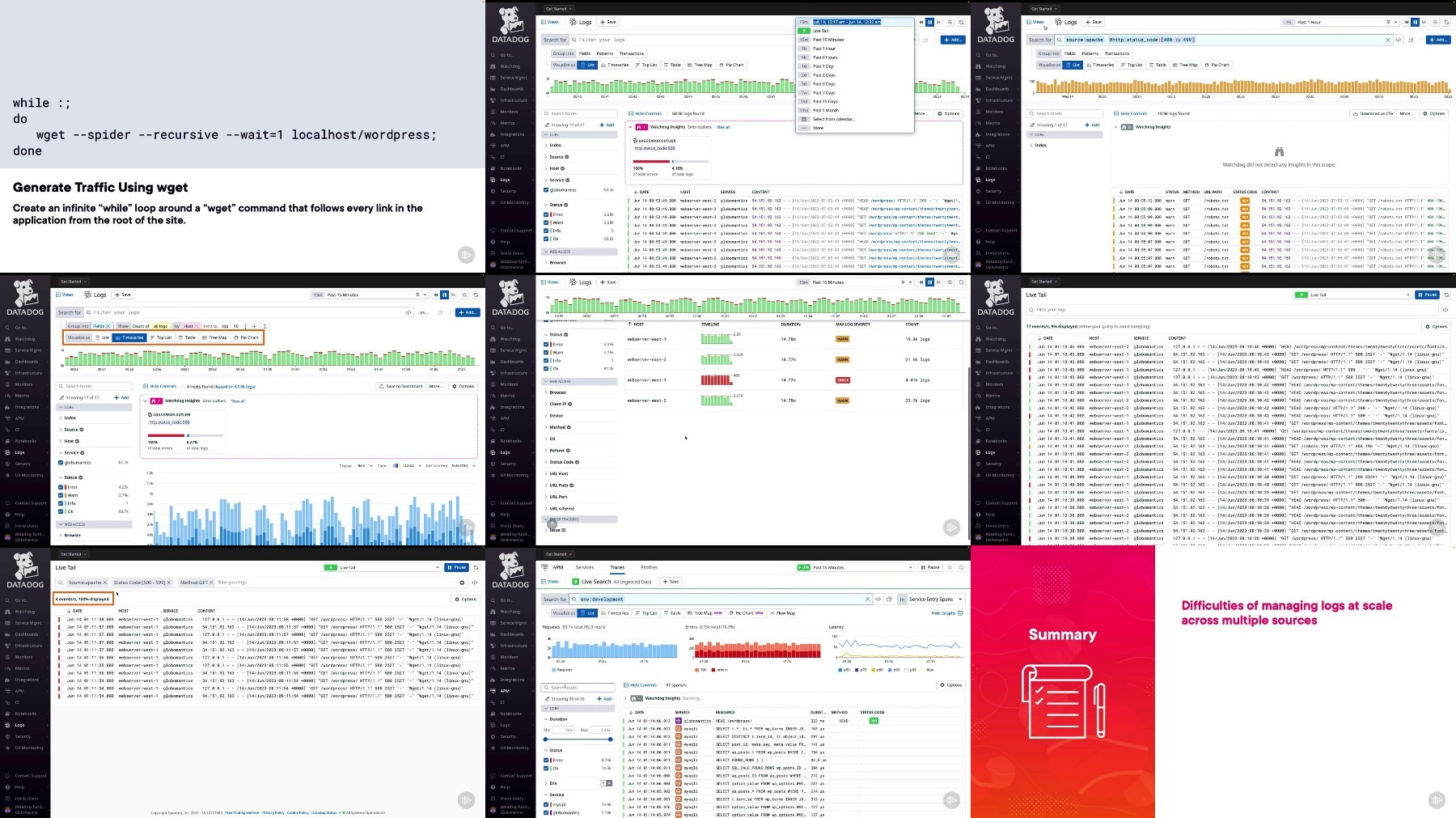Screen dimensions: 1456x818
Task: Remove Host group-by chip in Timeseries screenshot
Action: pos(197,326)
